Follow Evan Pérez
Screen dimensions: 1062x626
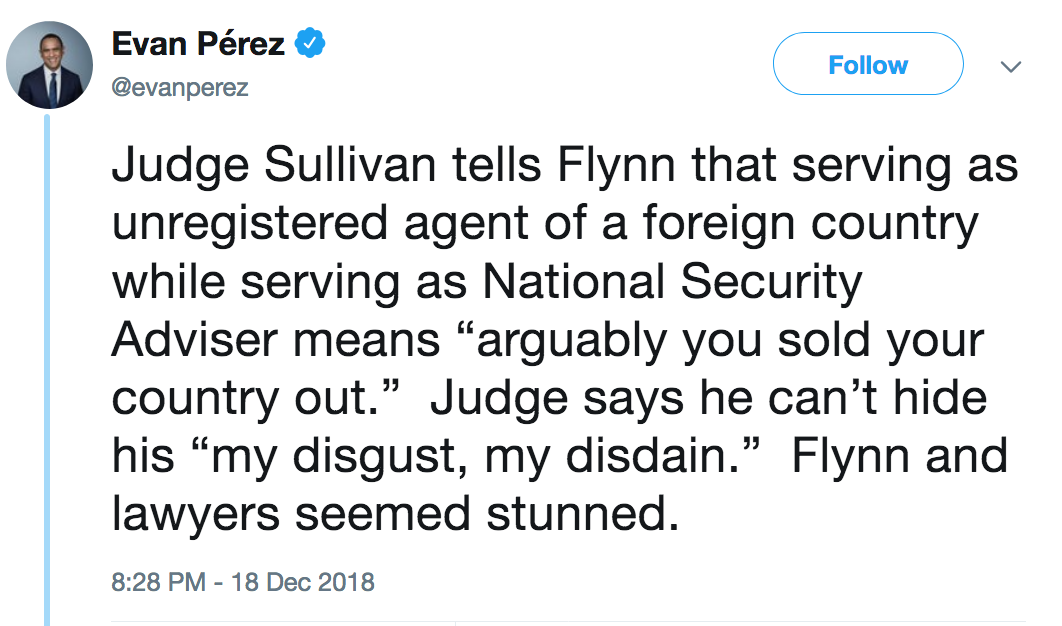[x=867, y=65]
